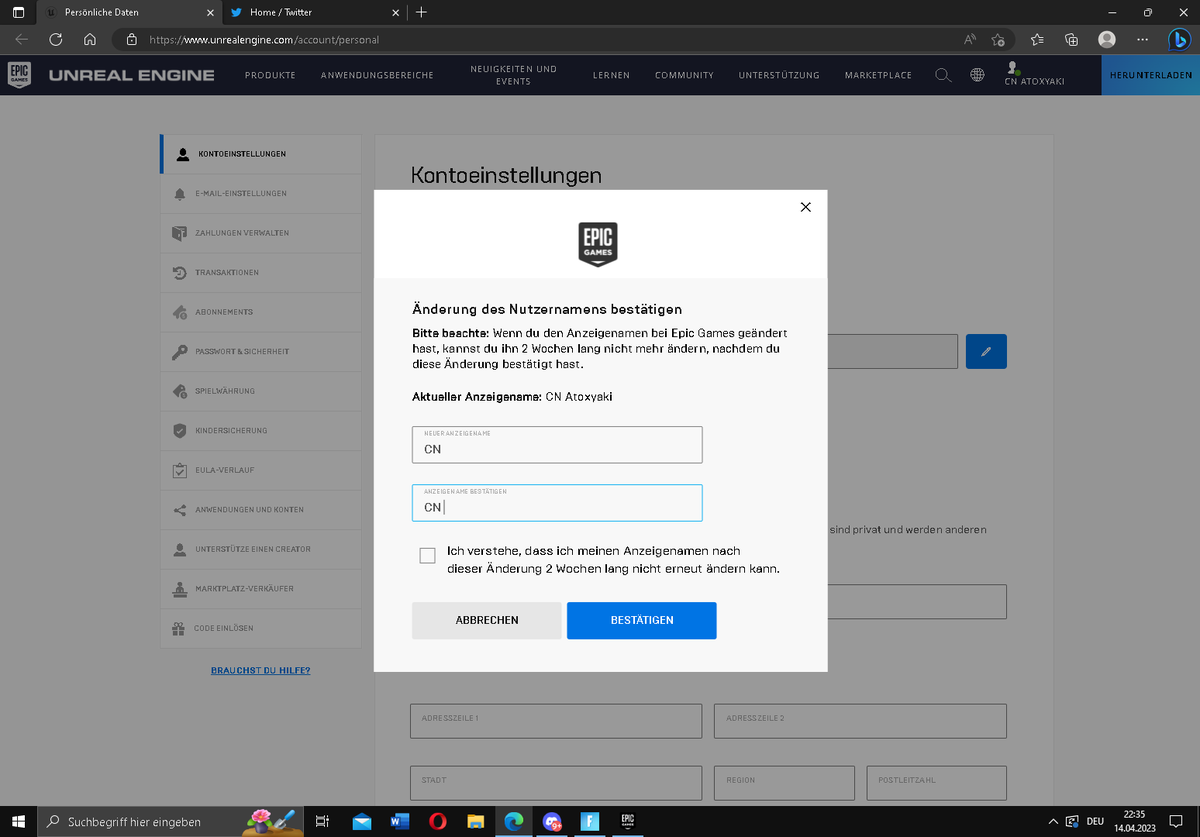Click the Adresszeile 1 input field

(556, 721)
